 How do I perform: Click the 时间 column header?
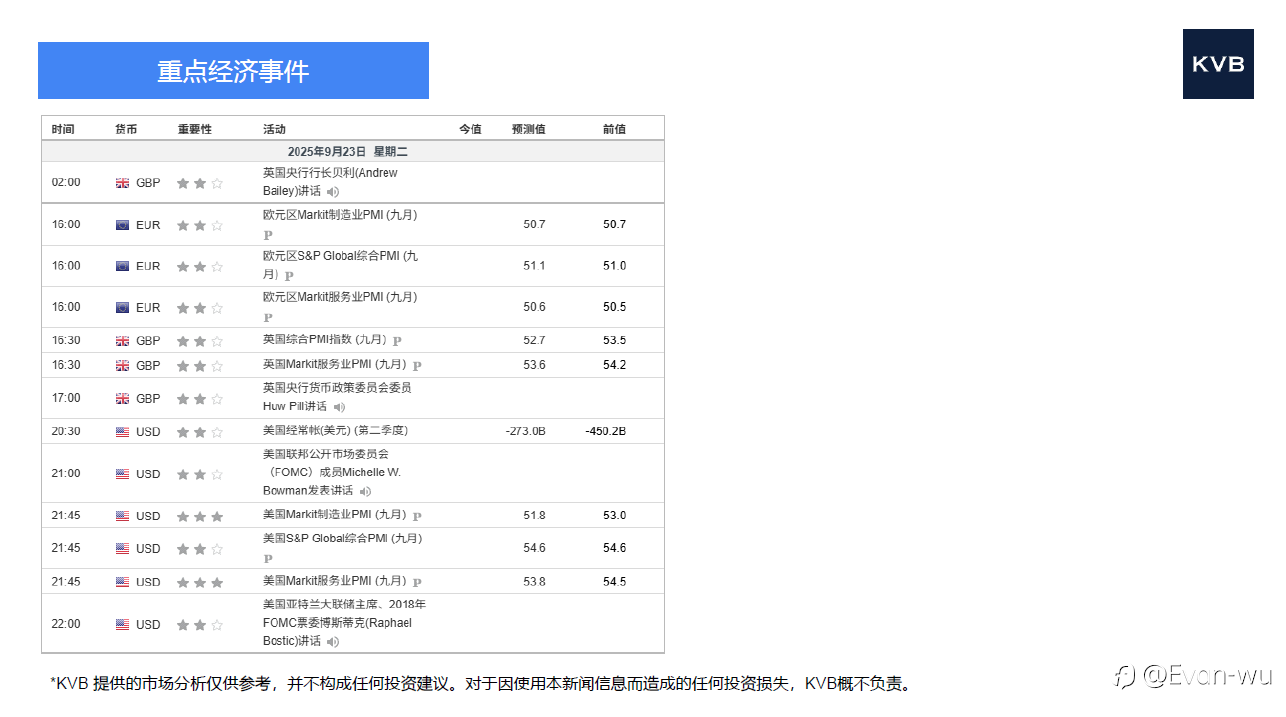pos(63,129)
